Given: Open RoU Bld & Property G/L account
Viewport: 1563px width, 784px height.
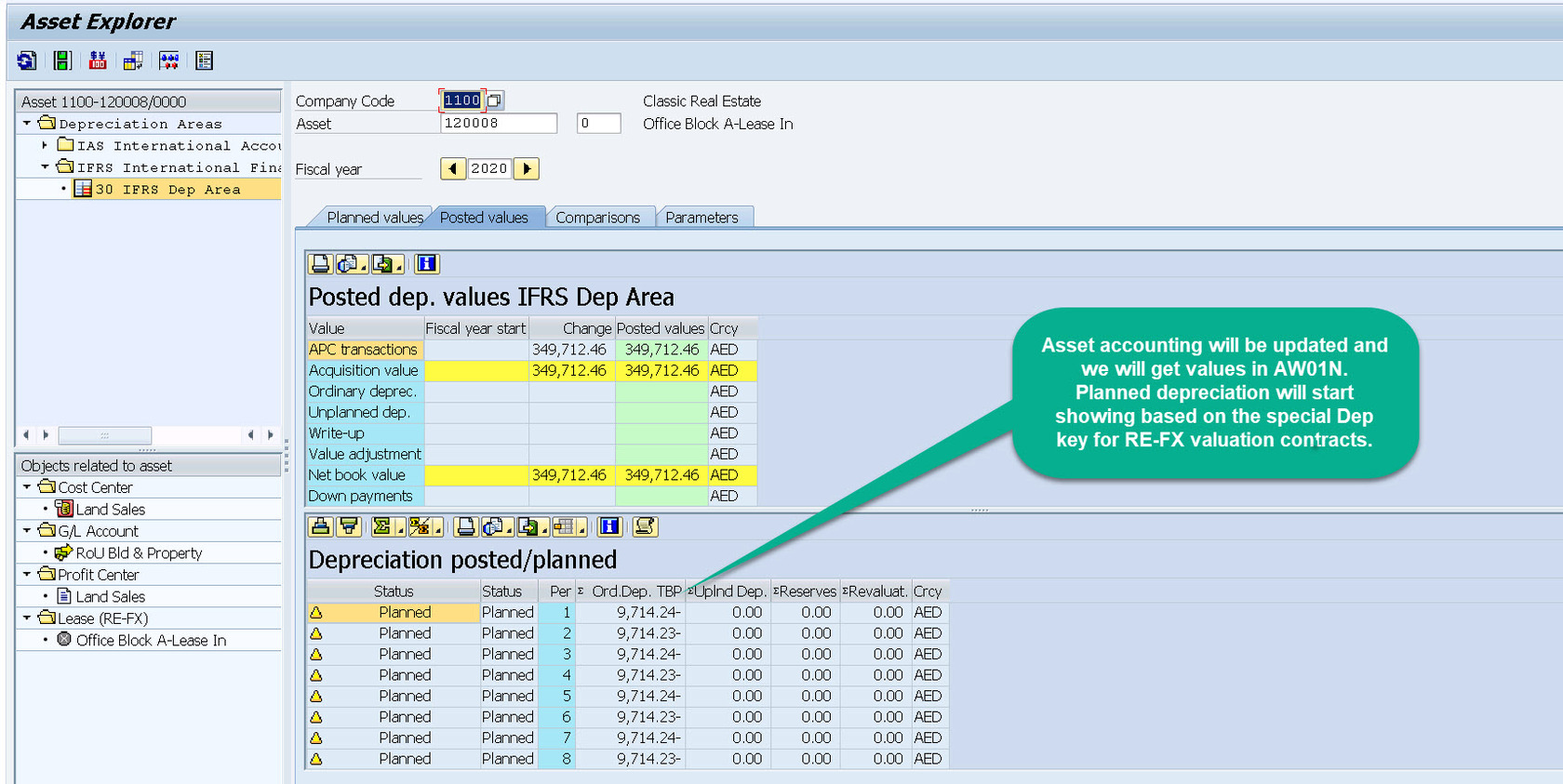Looking at the screenshot, I should 139,552.
